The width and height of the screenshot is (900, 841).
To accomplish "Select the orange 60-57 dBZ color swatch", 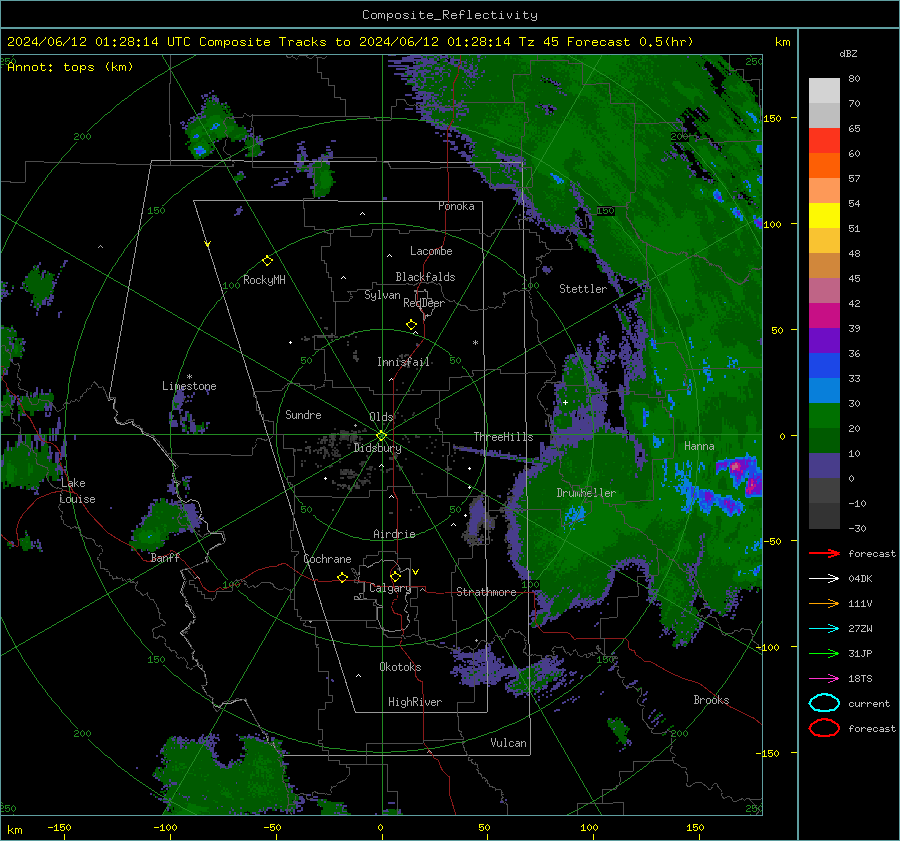I will point(824,166).
